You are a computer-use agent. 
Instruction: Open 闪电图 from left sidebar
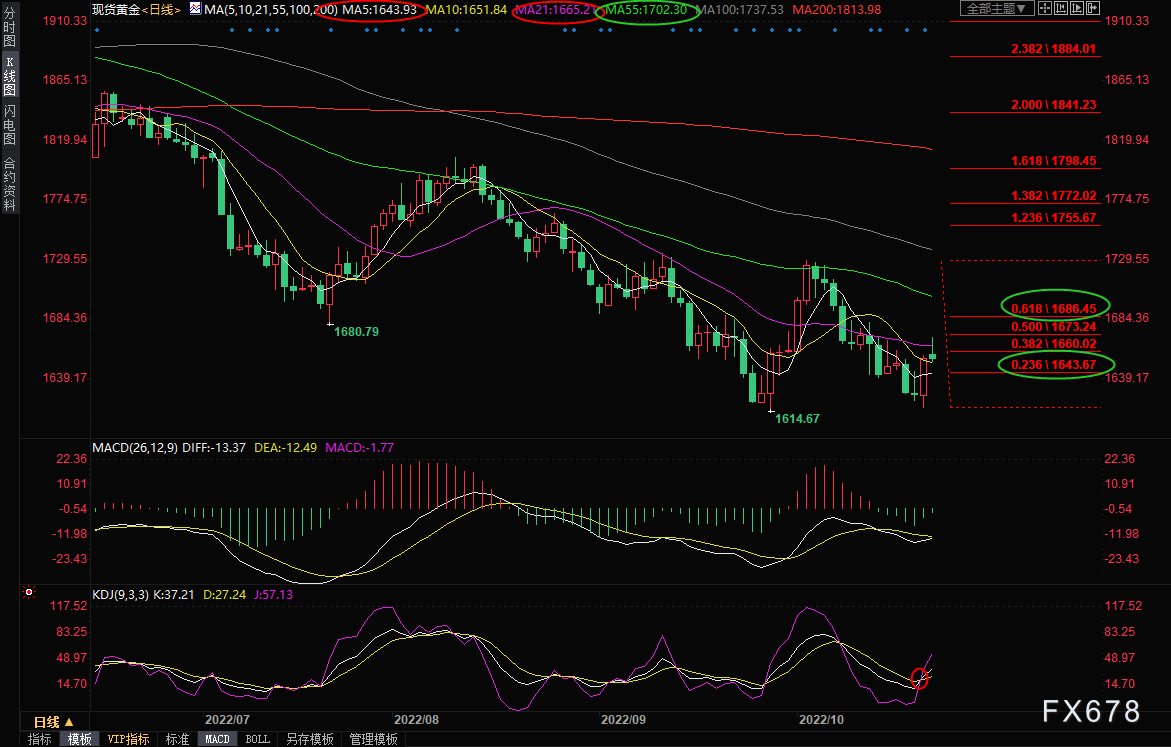9,124
